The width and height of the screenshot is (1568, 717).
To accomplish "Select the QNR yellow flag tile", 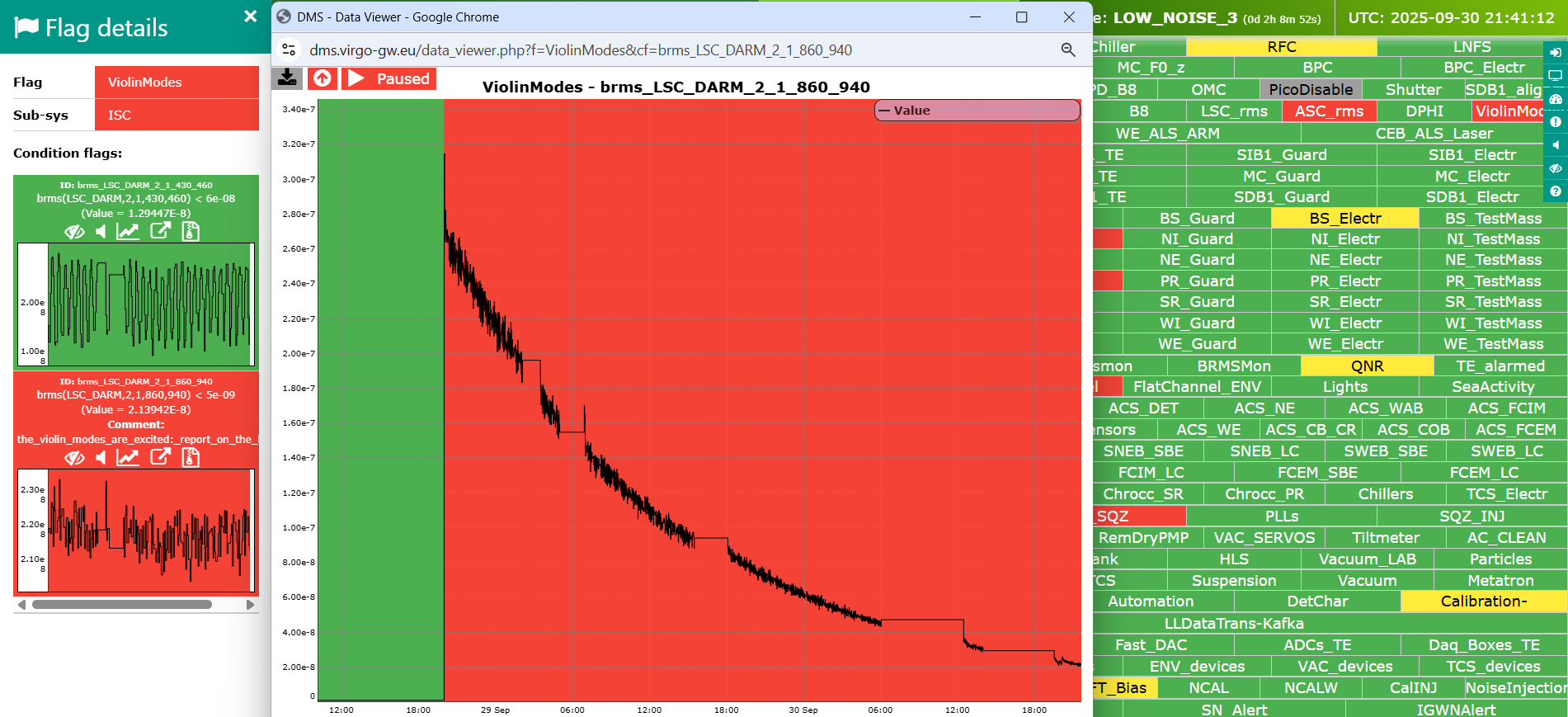I will pos(1367,366).
